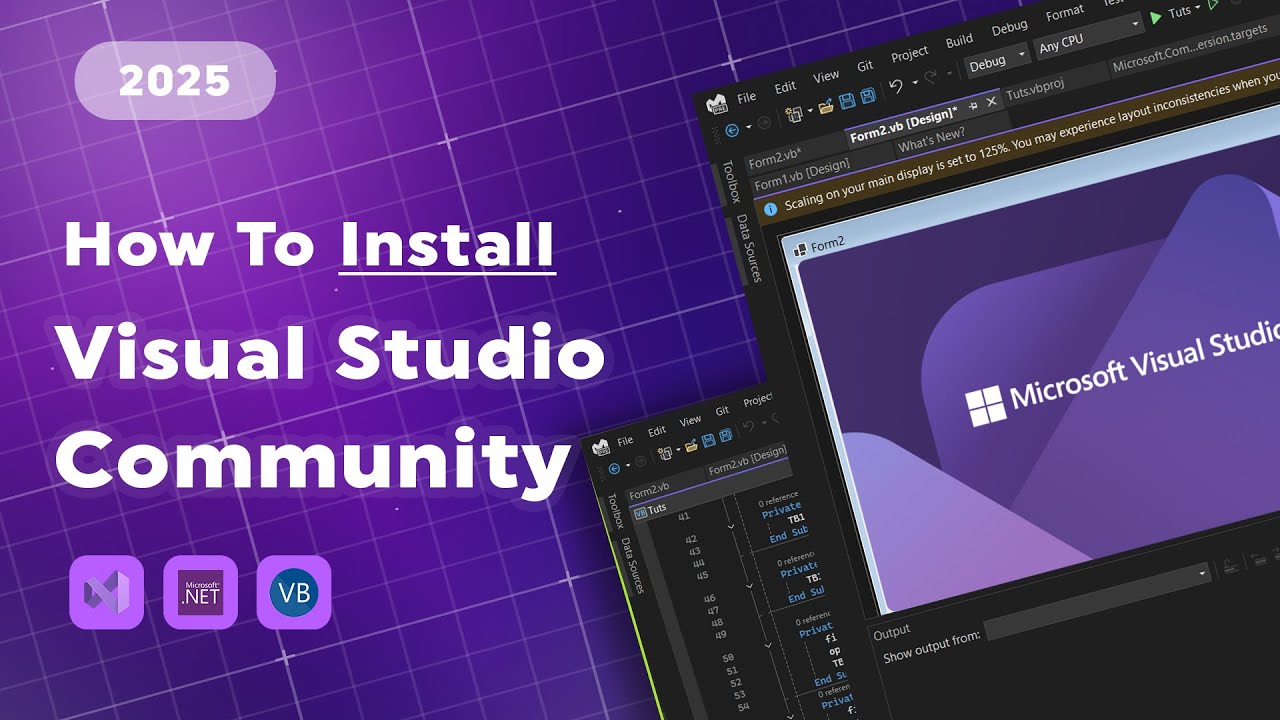Image resolution: width=1280 pixels, height=720 pixels.
Task: Click the greyed Navigate Forward arrow in designer window
Action: coord(764,123)
